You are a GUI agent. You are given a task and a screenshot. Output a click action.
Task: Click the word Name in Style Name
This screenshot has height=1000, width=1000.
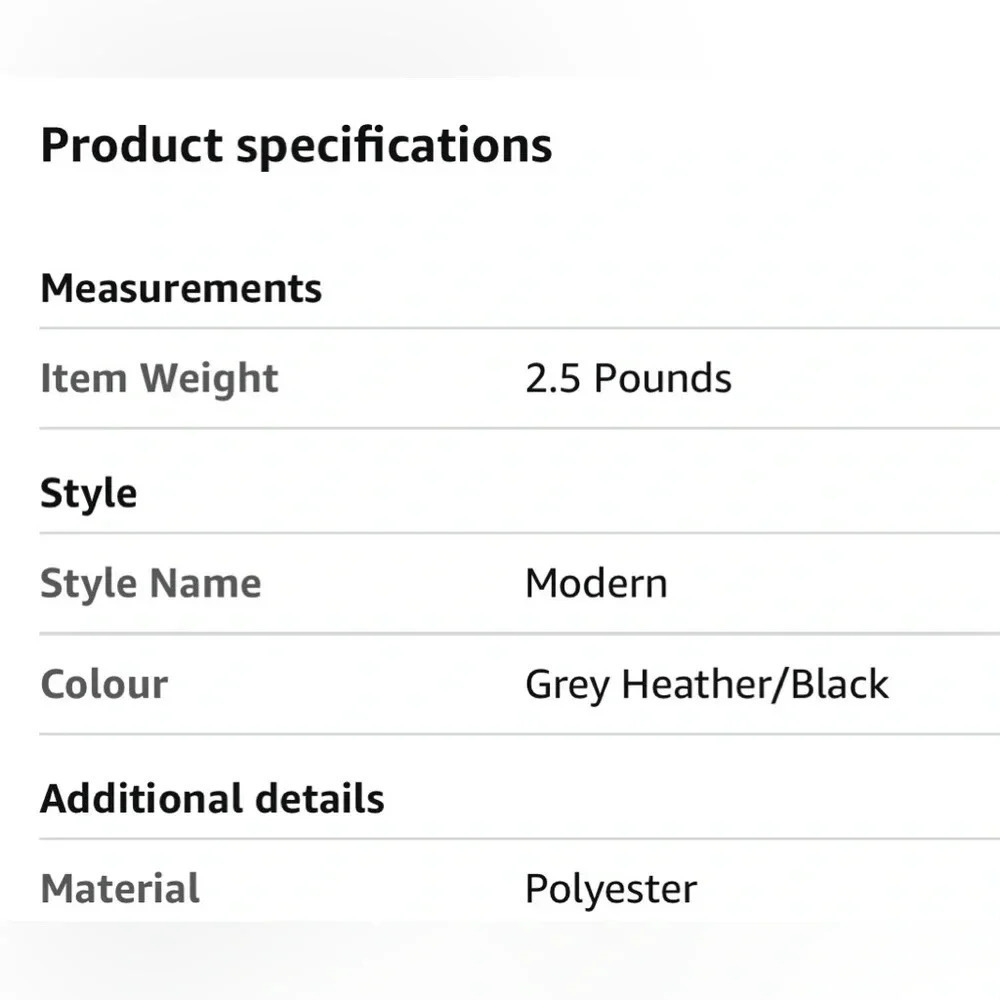click(205, 584)
